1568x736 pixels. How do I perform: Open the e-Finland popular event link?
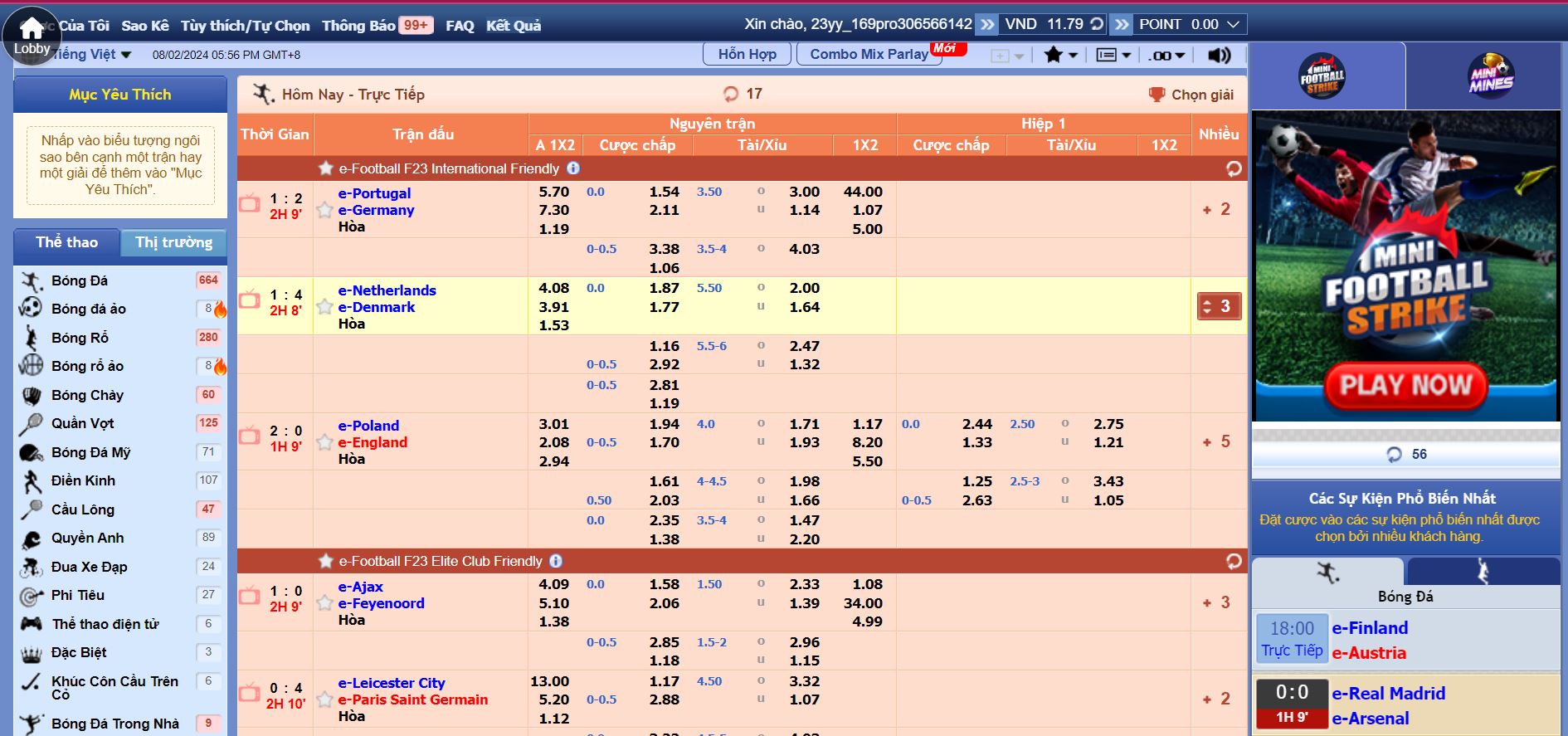pyautogui.click(x=1370, y=628)
